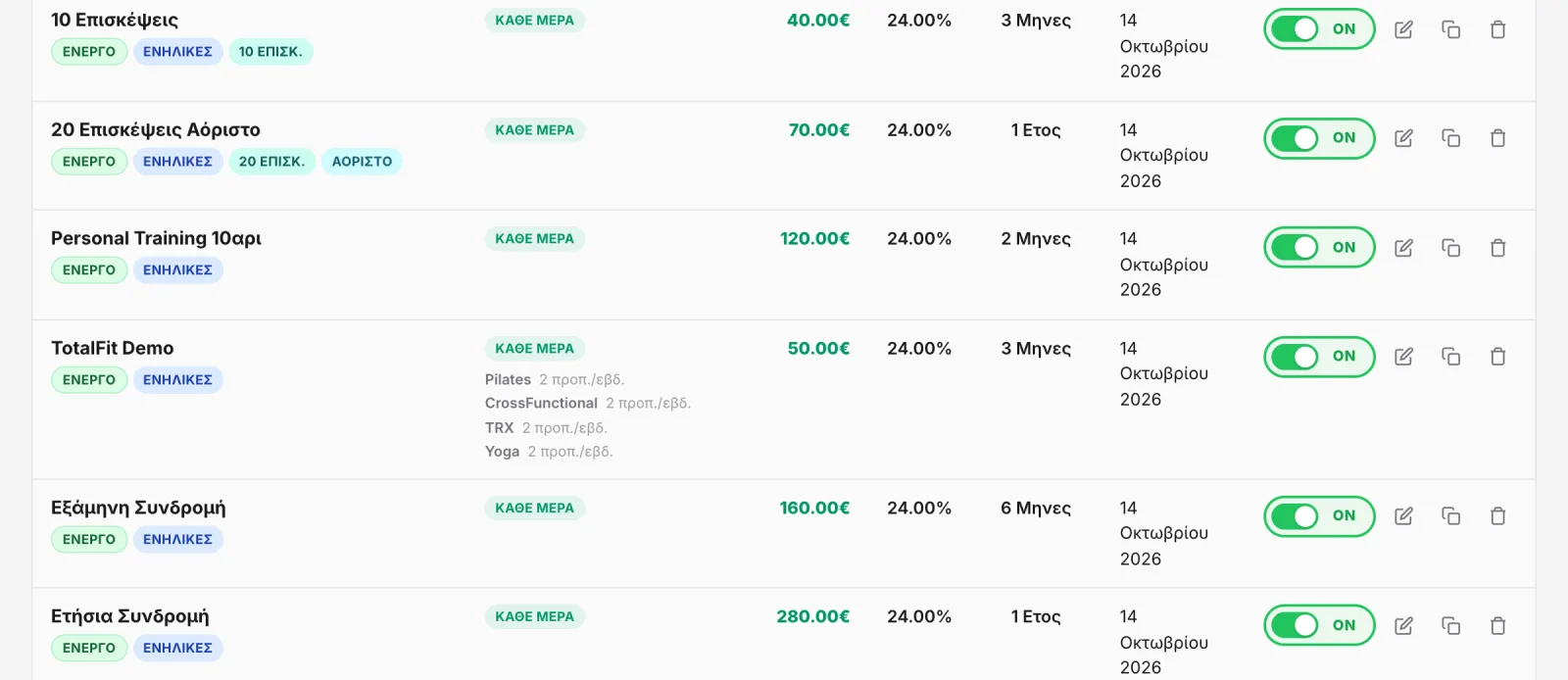Toggle the 20 Επισκέψεις Αόριστο switch

(1319, 138)
